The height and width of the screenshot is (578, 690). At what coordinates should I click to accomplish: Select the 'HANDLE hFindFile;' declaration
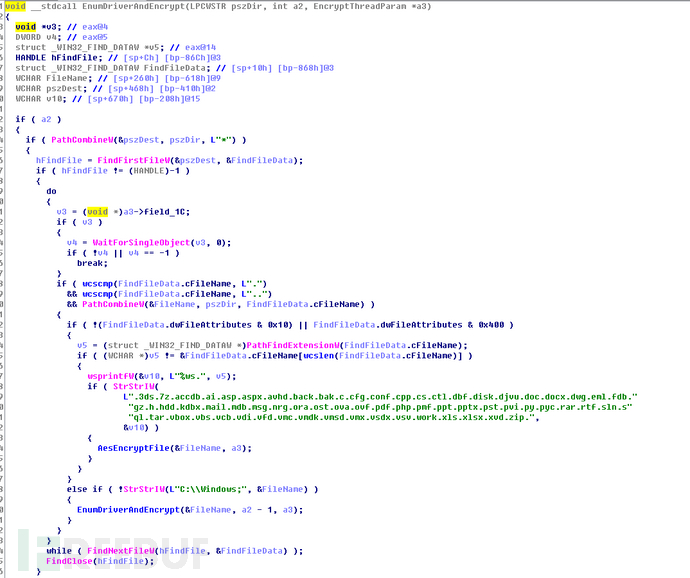click(x=61, y=58)
